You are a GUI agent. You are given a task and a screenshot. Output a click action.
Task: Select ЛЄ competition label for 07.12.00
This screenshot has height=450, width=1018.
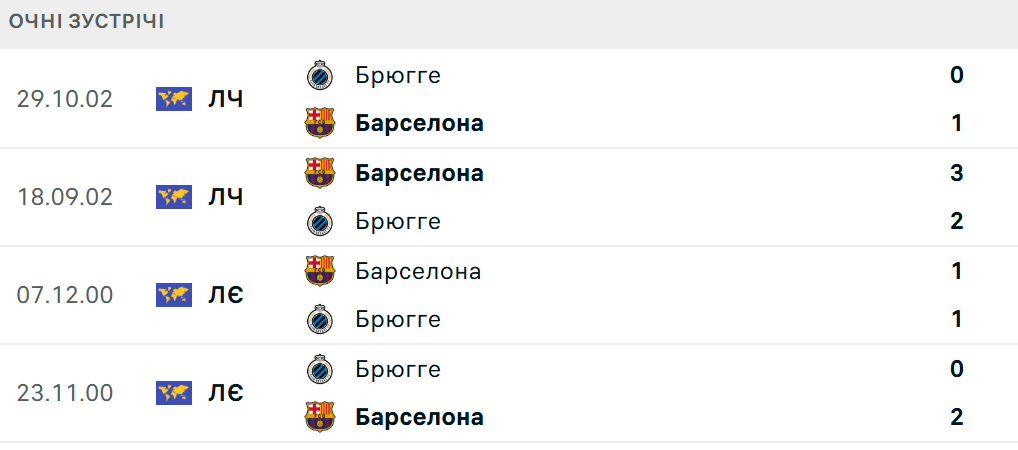point(225,295)
